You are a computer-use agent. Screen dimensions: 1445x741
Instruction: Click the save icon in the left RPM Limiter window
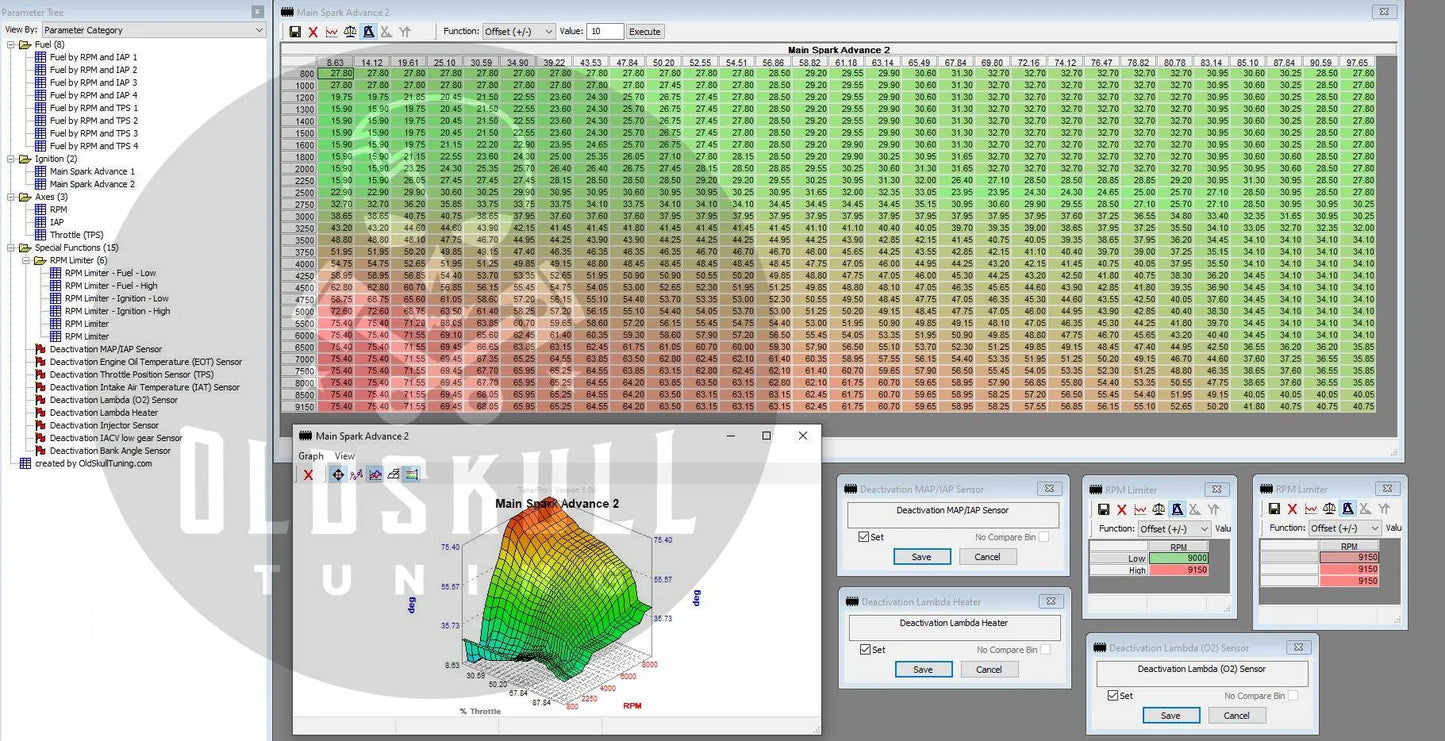pos(1104,509)
